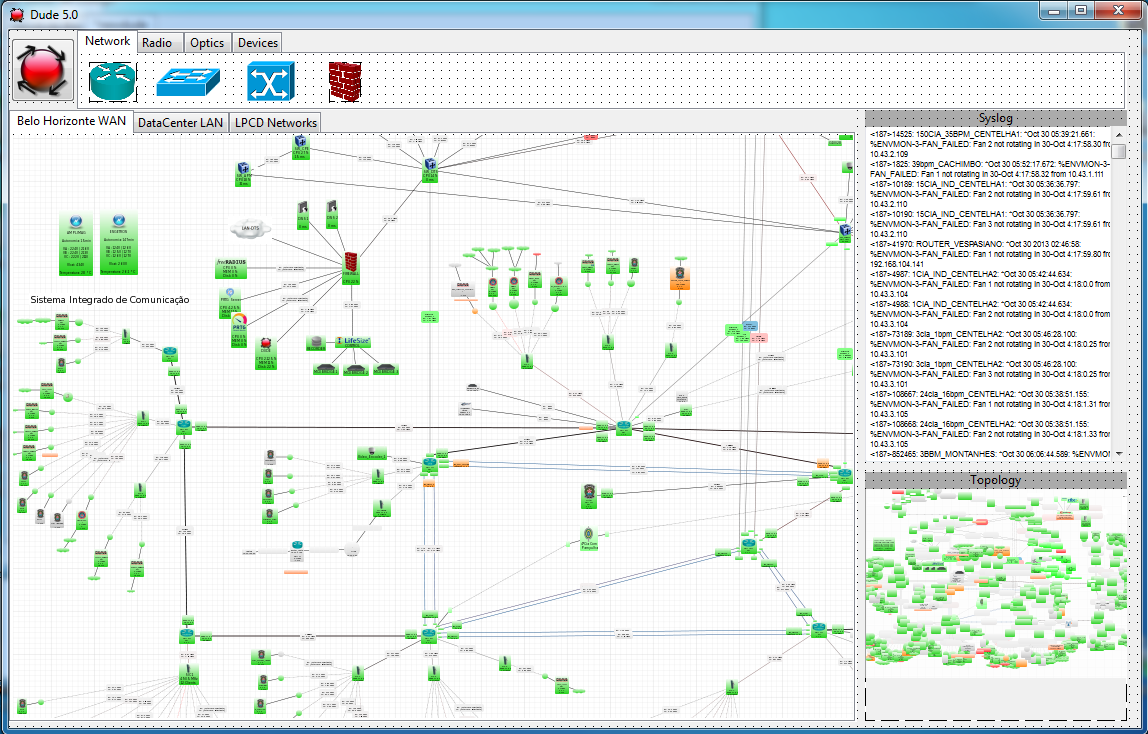Select syslog entry 4987 1CIA_IND_CENTELHA2
This screenshot has height=734, width=1148.
[989, 284]
